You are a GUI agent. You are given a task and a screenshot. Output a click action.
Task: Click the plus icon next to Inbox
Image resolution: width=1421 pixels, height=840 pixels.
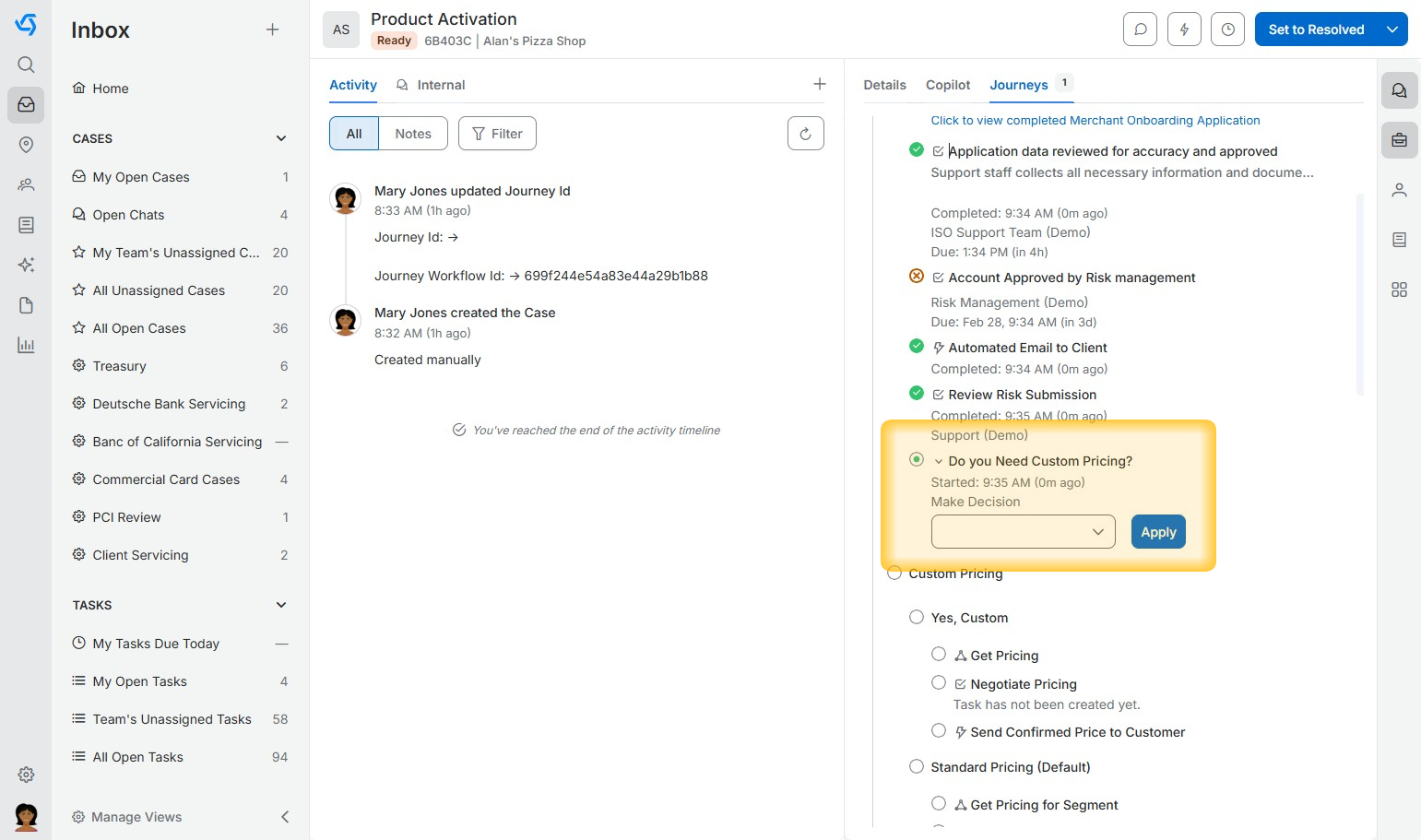click(272, 30)
